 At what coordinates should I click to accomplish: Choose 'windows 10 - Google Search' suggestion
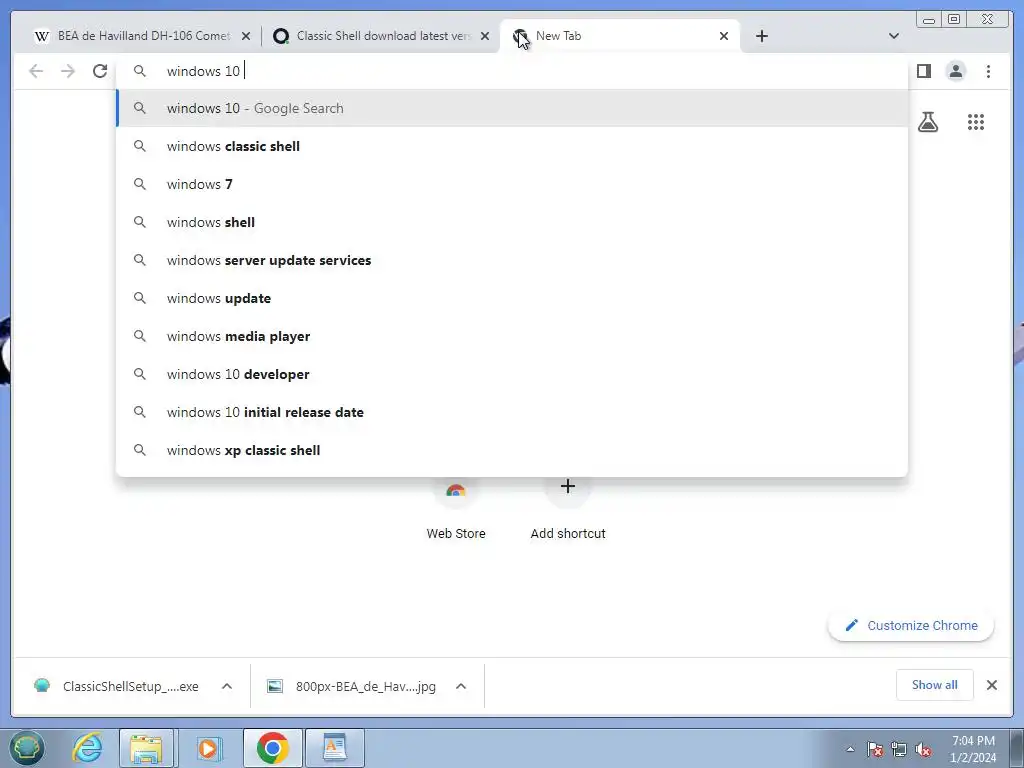[x=512, y=108]
